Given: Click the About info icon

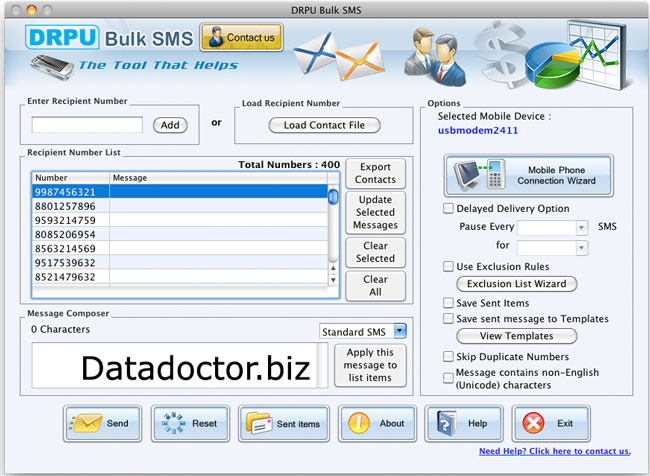Looking at the screenshot, I should [x=359, y=423].
